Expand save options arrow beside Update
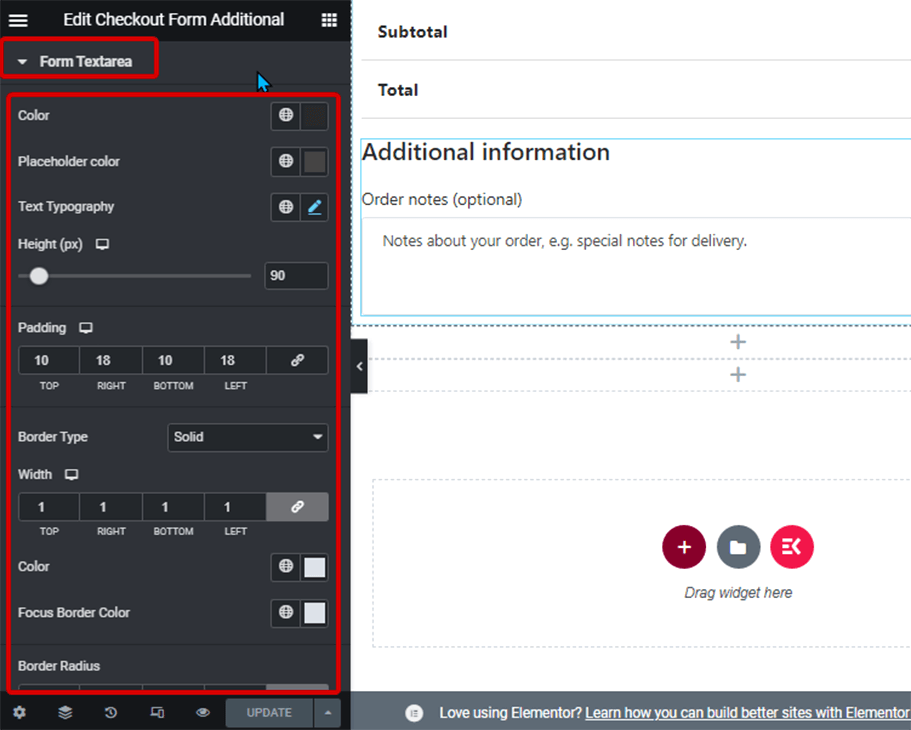This screenshot has width=911, height=730. (328, 713)
